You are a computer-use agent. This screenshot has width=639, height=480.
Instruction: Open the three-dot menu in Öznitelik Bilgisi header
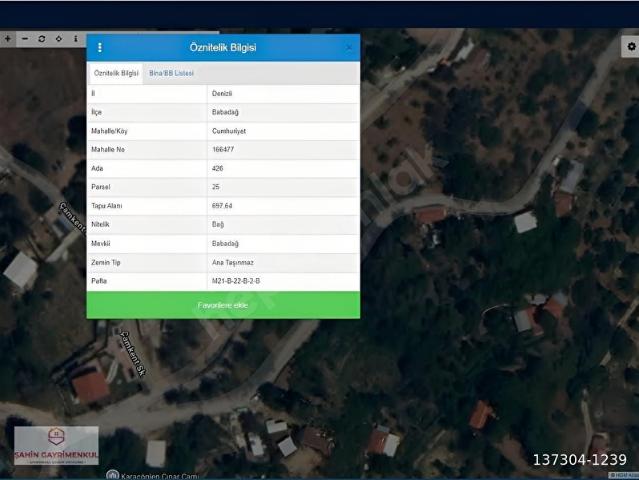[100, 47]
